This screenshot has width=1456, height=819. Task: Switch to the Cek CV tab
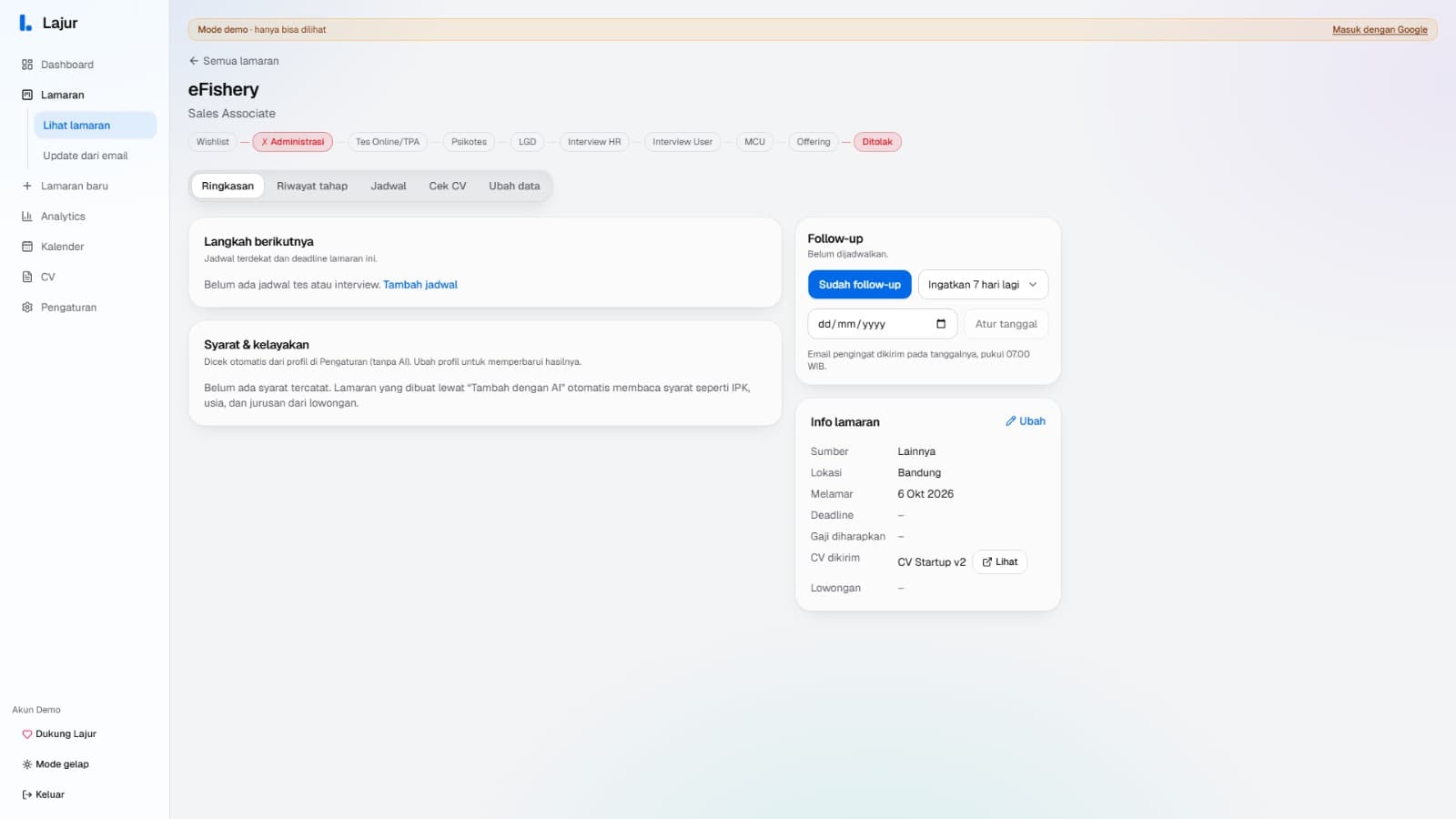[x=448, y=187]
